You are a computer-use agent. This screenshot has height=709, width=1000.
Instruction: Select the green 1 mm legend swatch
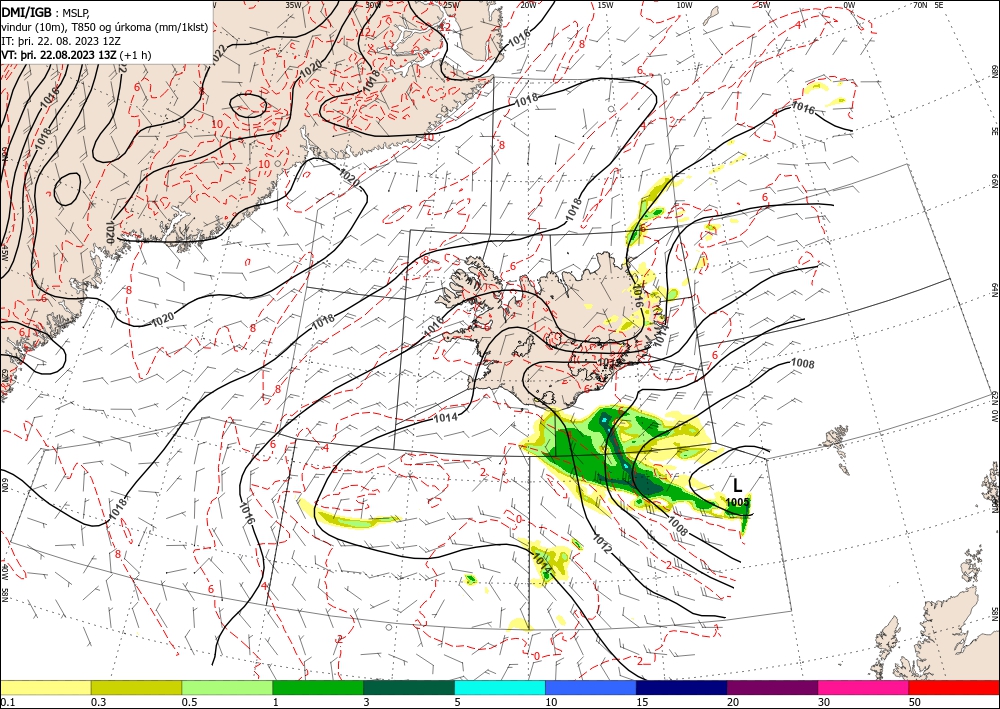coord(318,687)
